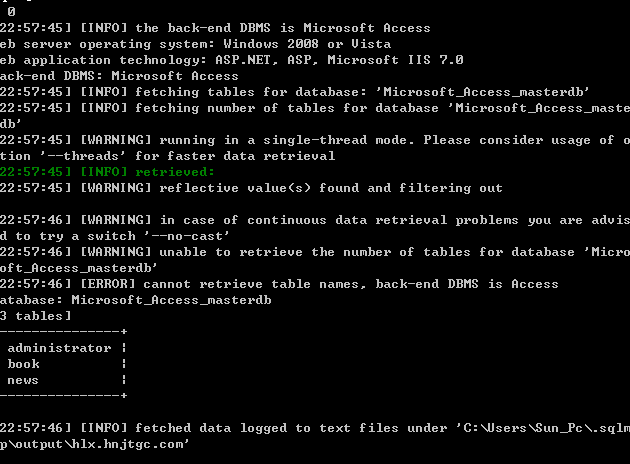Click the 'book' table entry

23,364
